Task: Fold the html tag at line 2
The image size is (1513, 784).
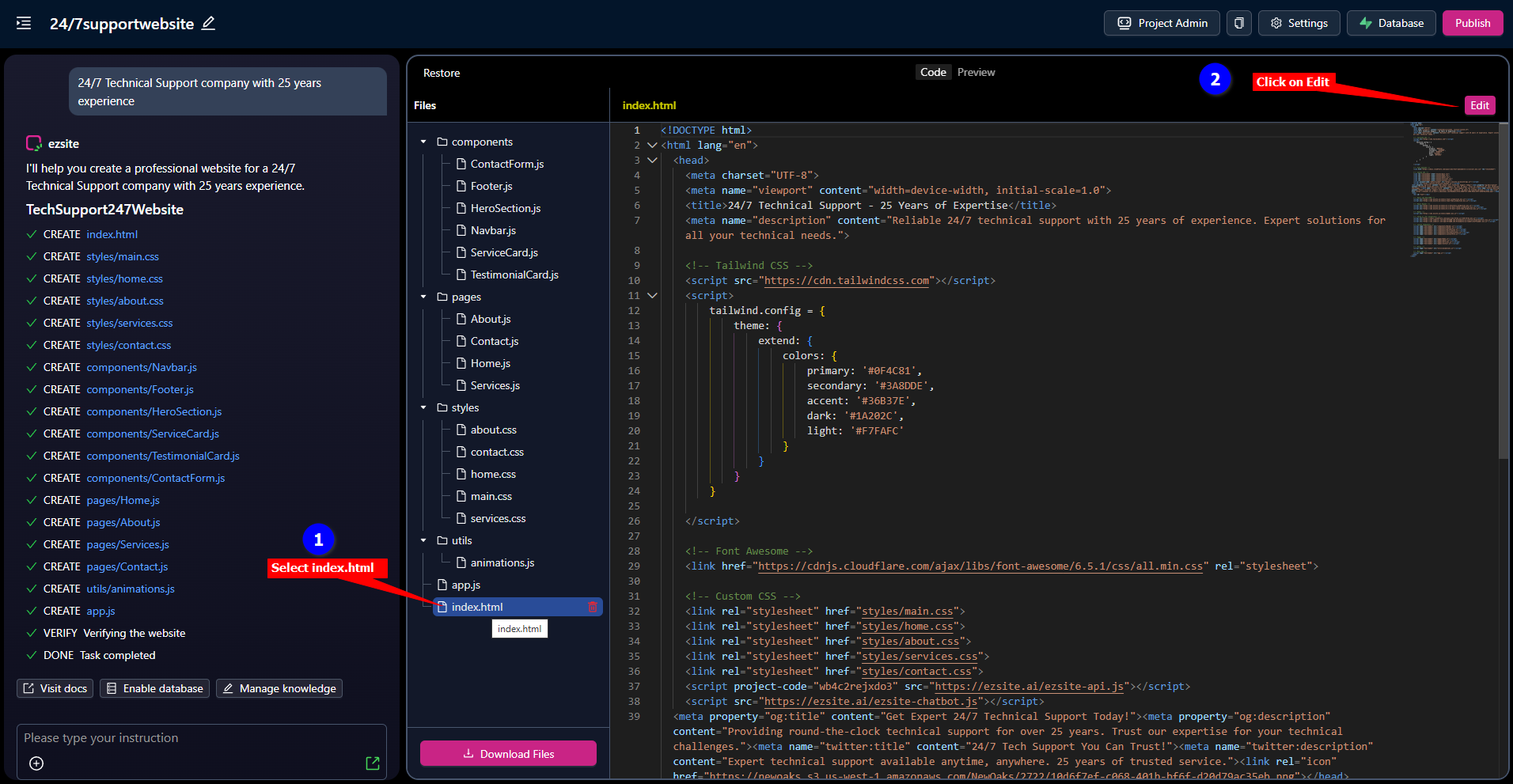Action: (x=652, y=145)
